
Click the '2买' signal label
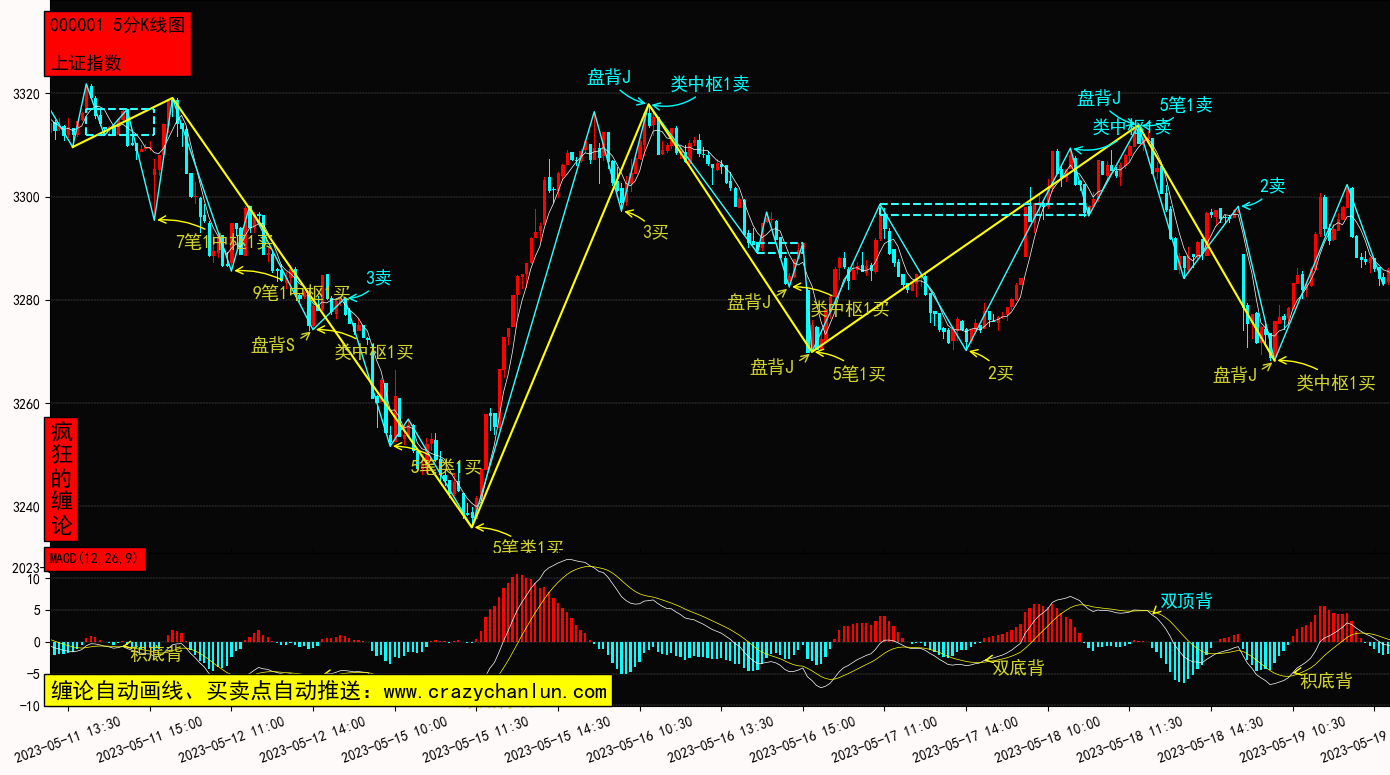[1001, 373]
